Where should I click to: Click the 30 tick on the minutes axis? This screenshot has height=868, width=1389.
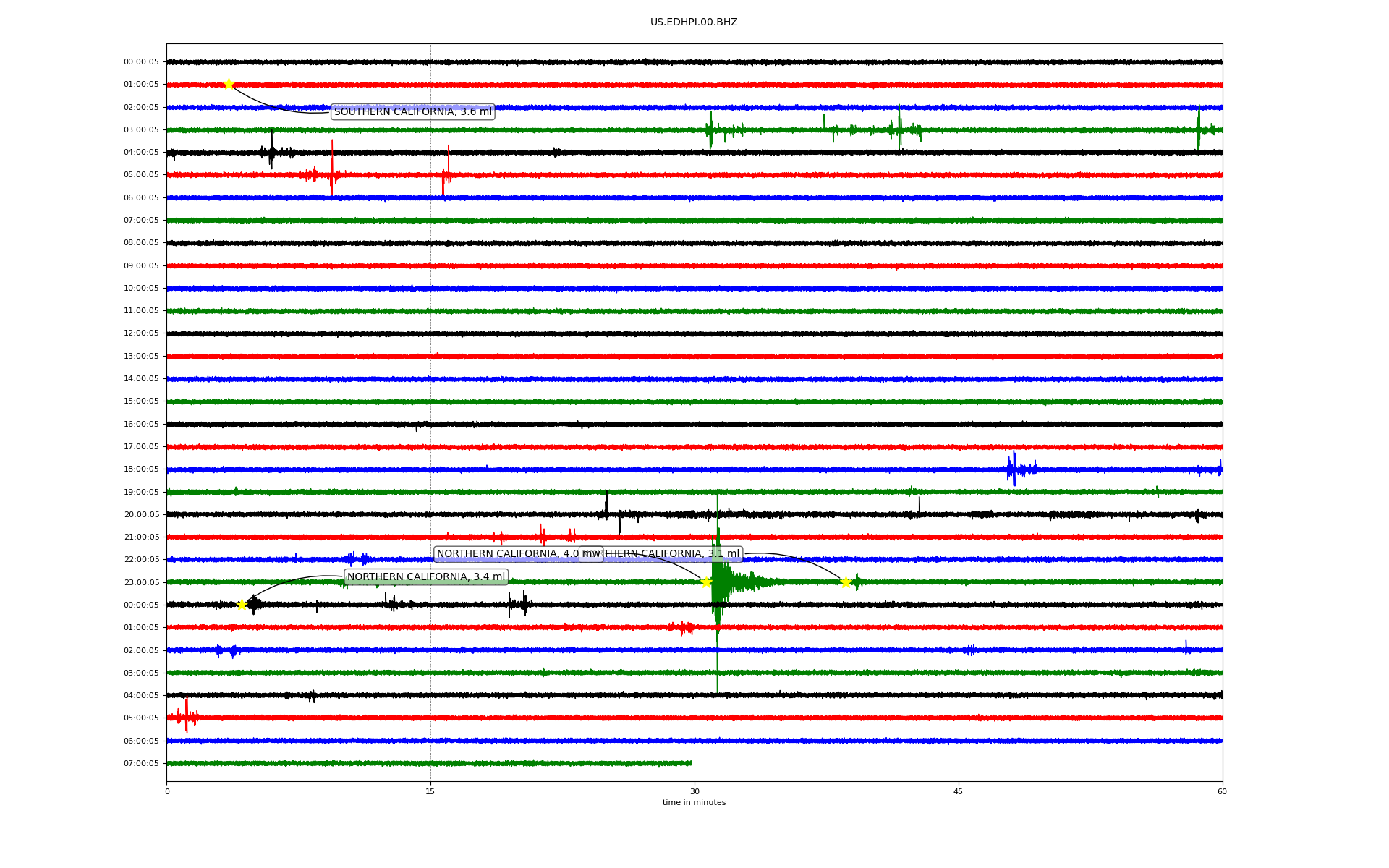point(694,791)
